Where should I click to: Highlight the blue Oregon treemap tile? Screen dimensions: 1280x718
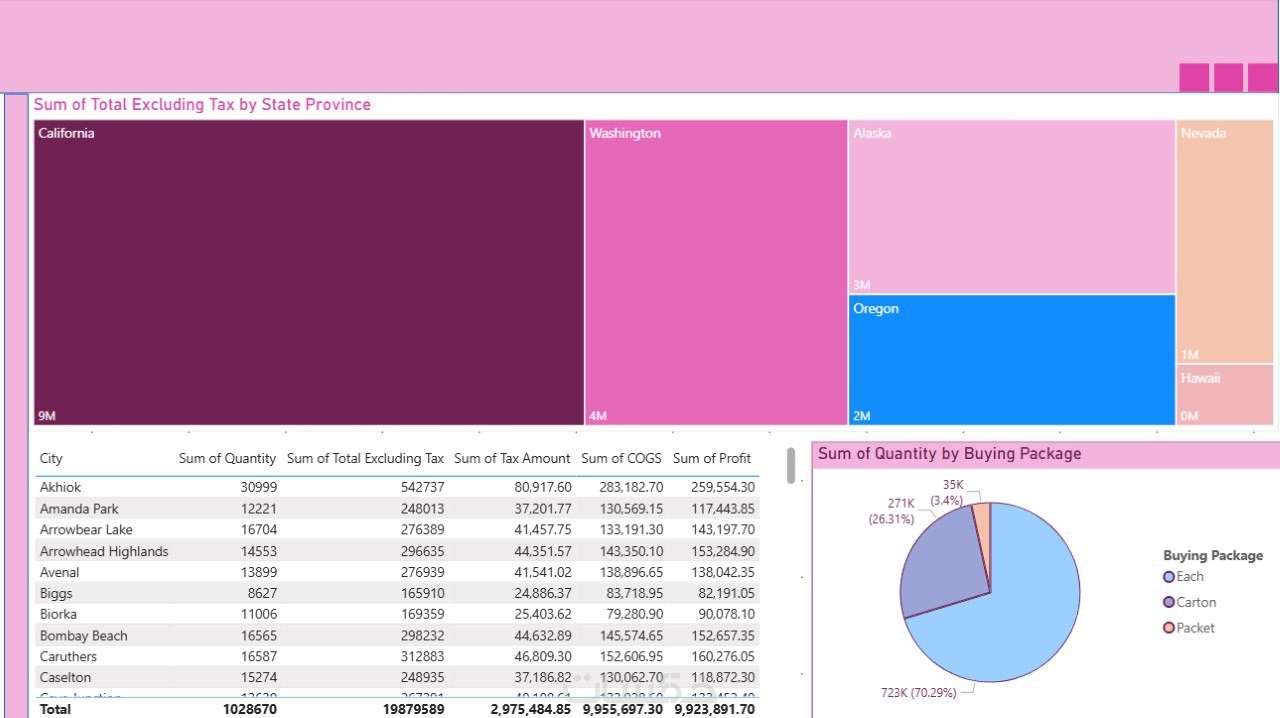(x=1012, y=360)
